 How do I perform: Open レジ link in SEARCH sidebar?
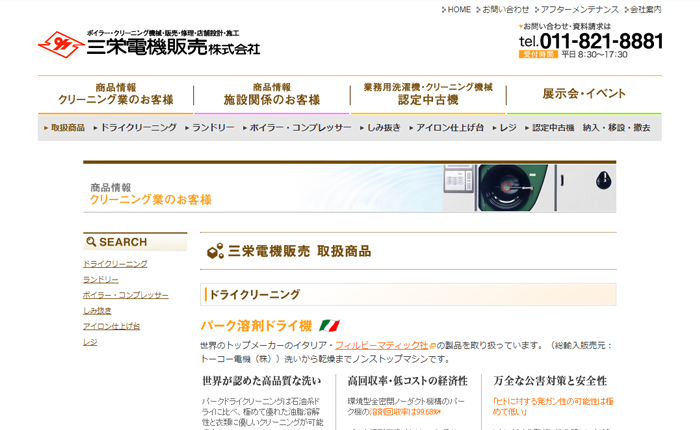point(90,342)
